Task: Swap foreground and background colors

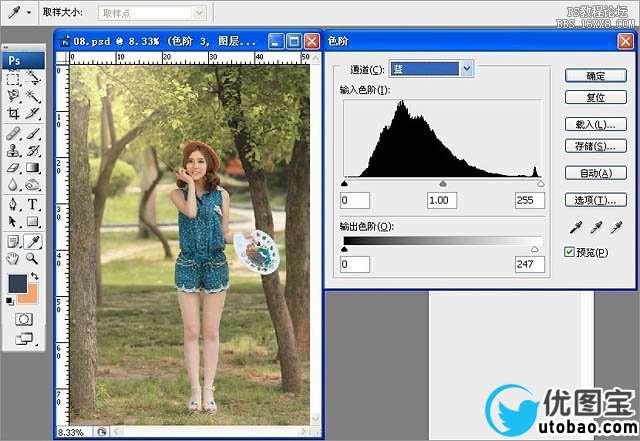Action: 35,276
